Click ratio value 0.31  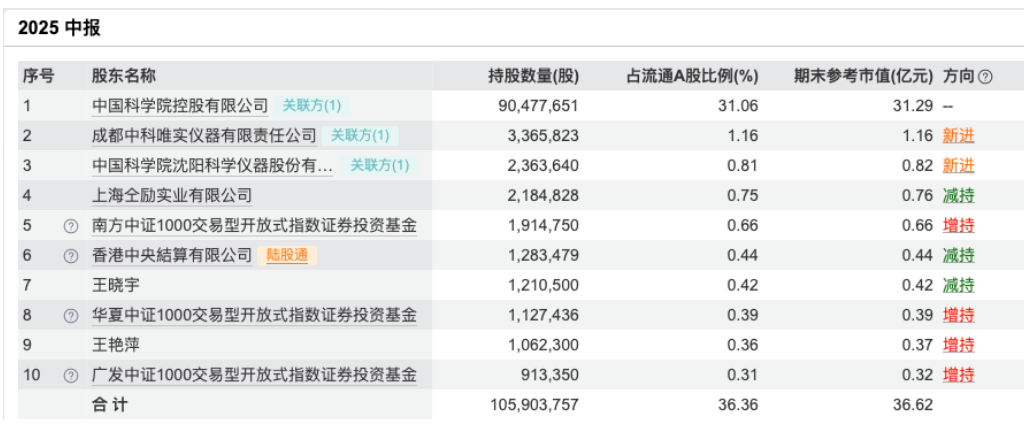tap(743, 375)
